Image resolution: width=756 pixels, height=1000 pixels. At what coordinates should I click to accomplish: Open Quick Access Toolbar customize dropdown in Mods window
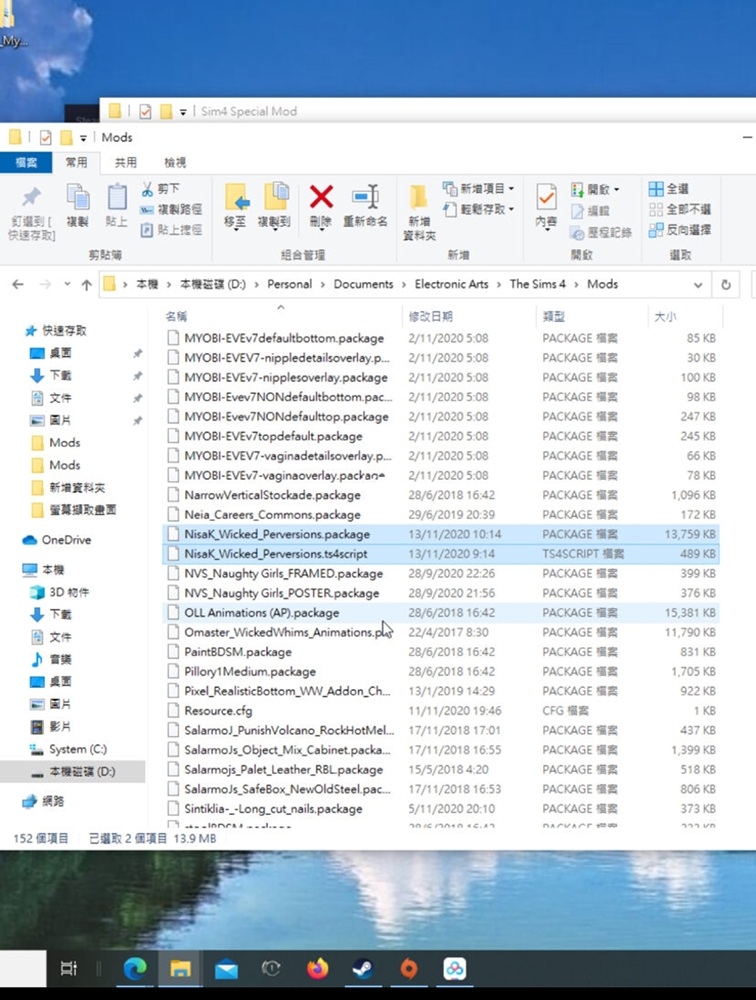pyautogui.click(x=83, y=138)
